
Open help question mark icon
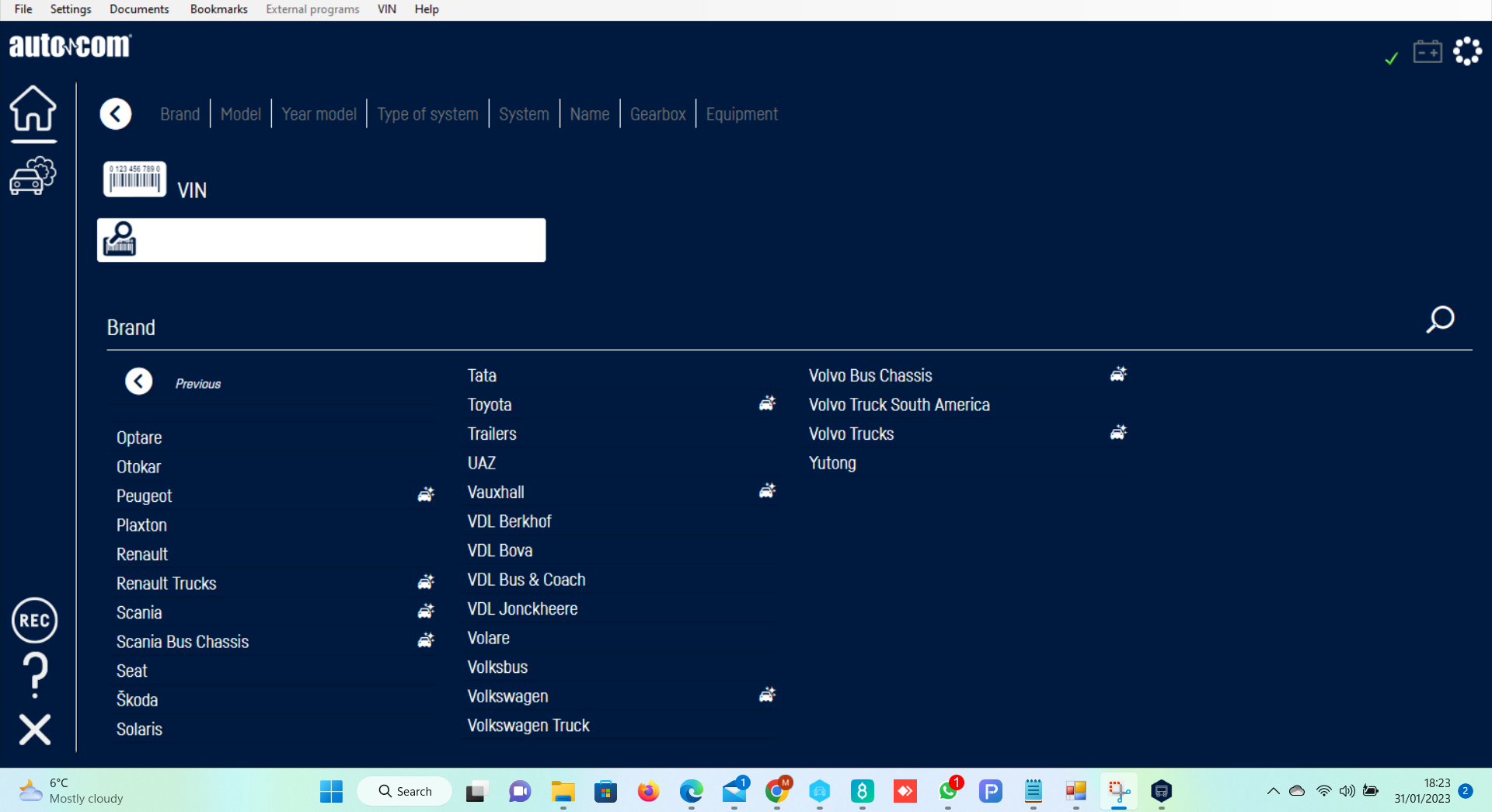[x=35, y=674]
